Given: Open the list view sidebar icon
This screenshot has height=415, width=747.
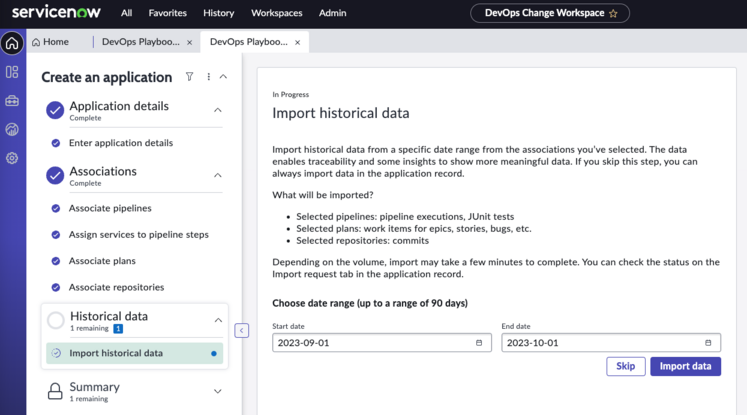Looking at the screenshot, I should coord(12,72).
